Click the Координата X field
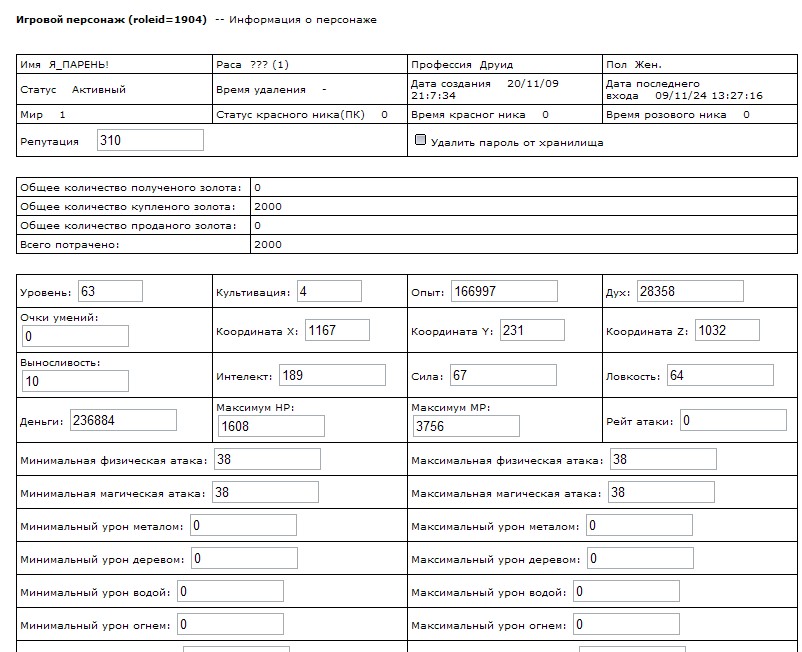 337,330
